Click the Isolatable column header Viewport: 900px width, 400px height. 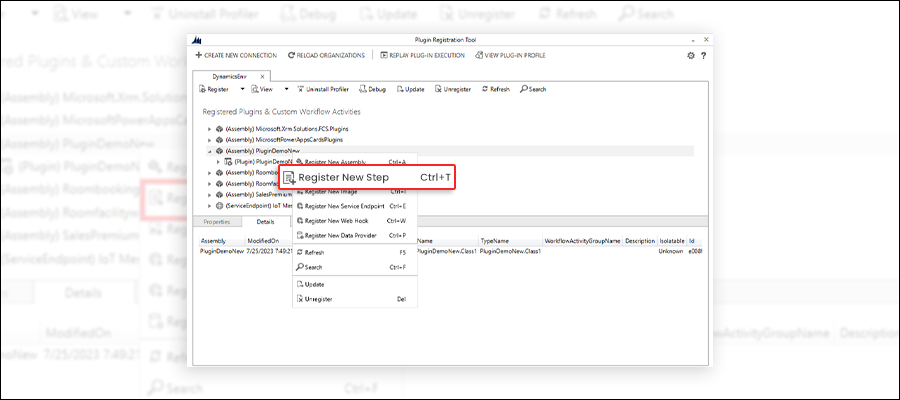(672, 241)
